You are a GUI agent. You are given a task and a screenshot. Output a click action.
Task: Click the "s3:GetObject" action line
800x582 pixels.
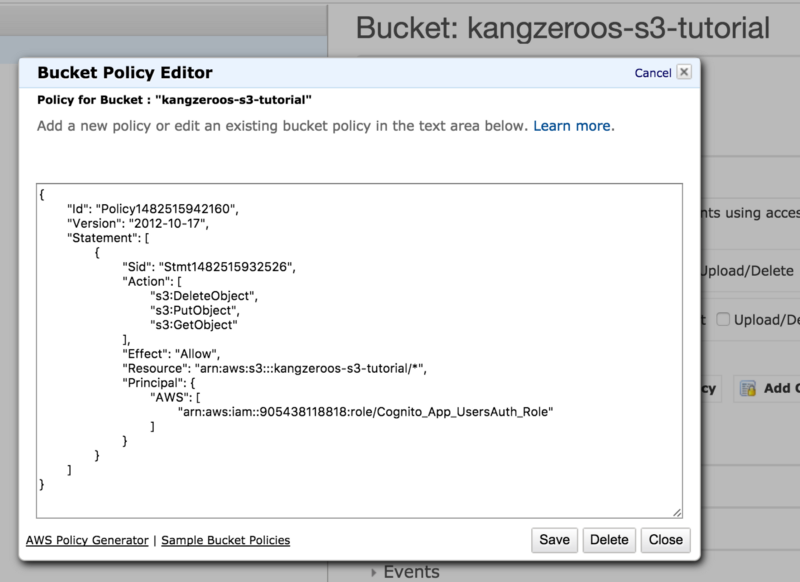point(194,325)
